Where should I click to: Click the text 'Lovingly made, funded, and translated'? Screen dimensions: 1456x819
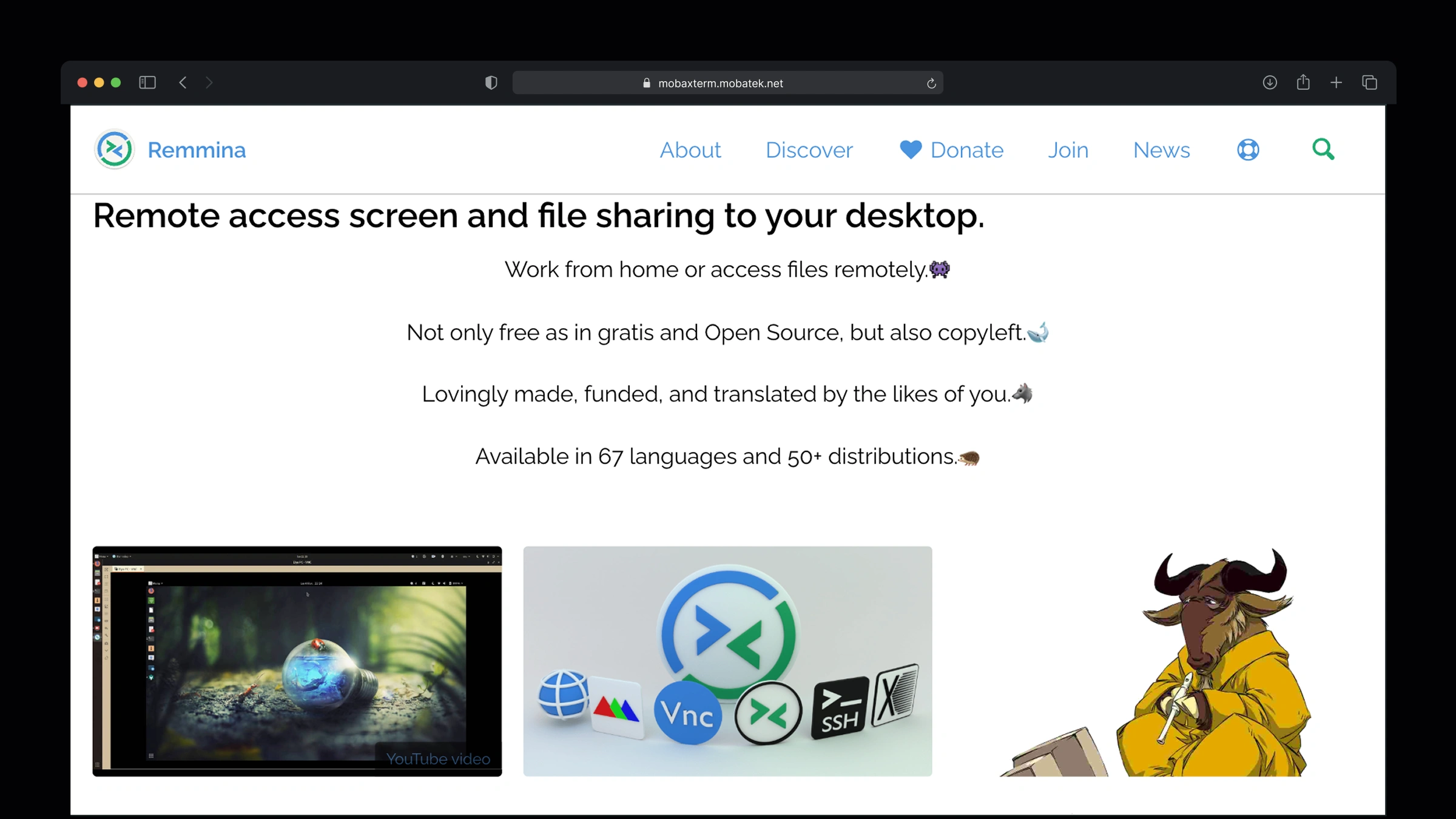pos(619,394)
